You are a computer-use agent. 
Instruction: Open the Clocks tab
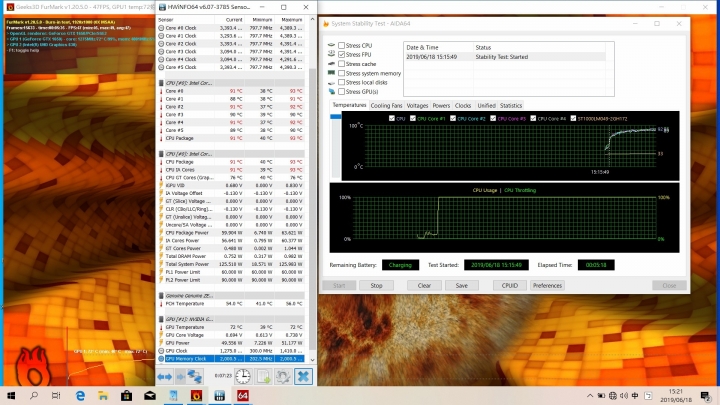[x=463, y=106]
